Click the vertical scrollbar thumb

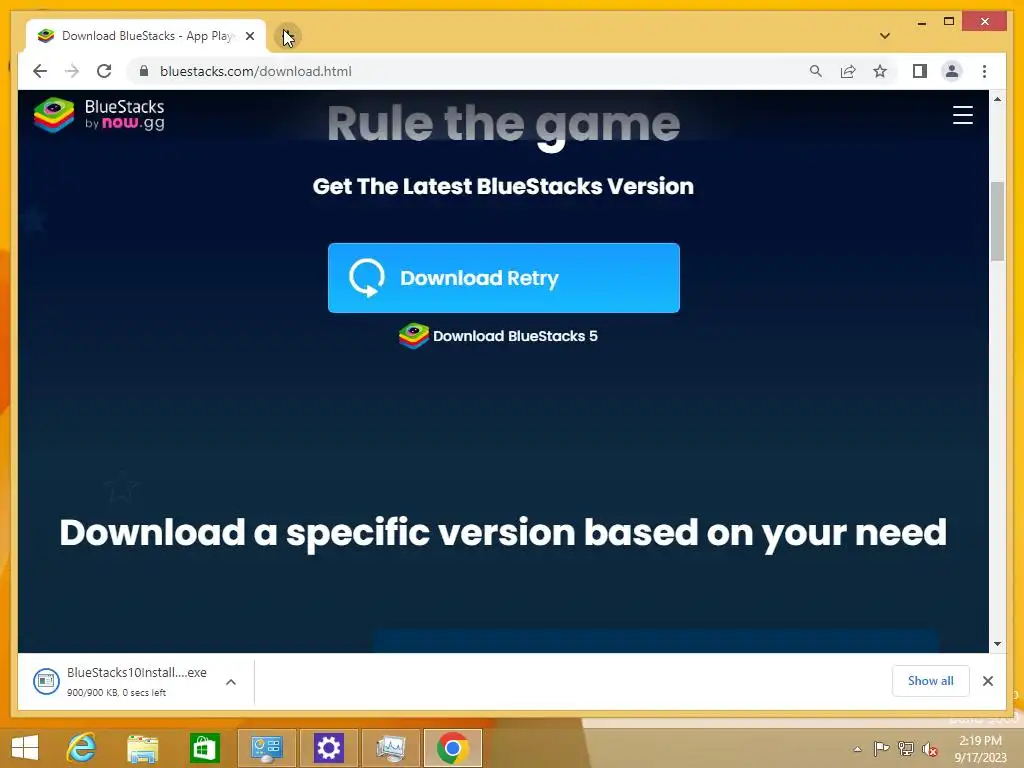coord(997,222)
